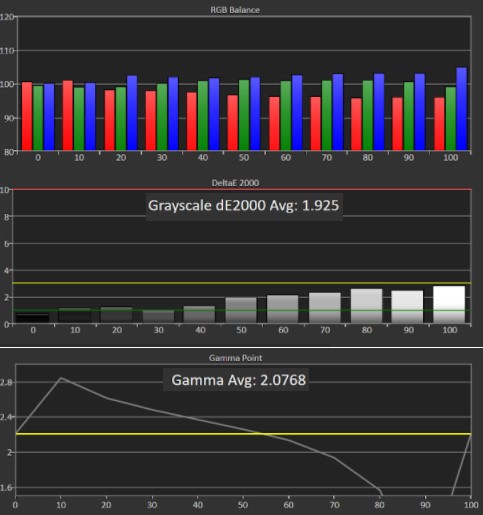Click the green bar at 100 in RGB Balance
The width and height of the screenshot is (483, 515).
pos(451,119)
